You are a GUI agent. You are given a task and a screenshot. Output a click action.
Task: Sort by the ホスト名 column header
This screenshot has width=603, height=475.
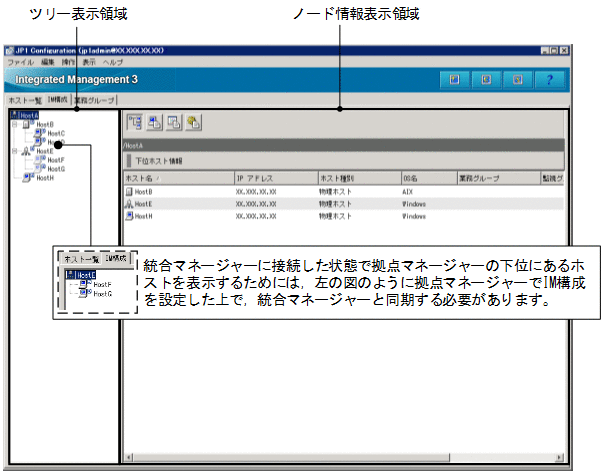[x=179, y=178]
